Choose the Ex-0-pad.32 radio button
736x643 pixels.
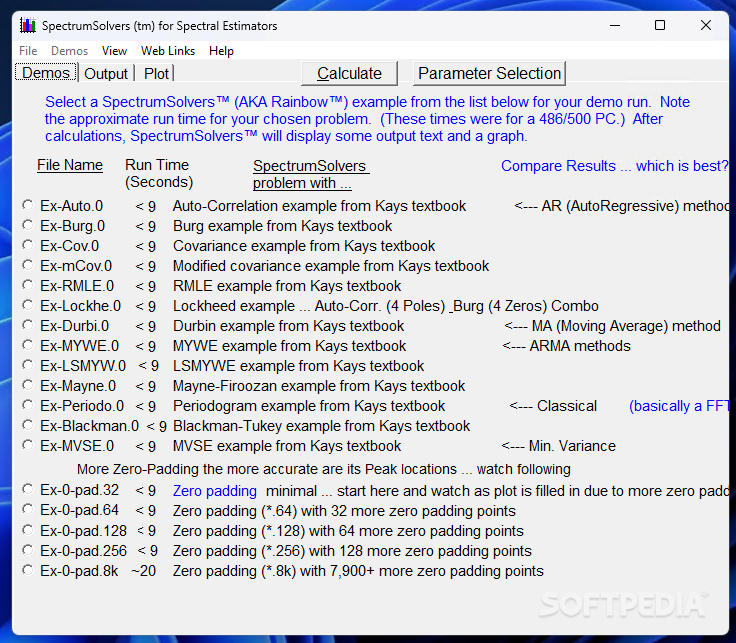(x=28, y=489)
